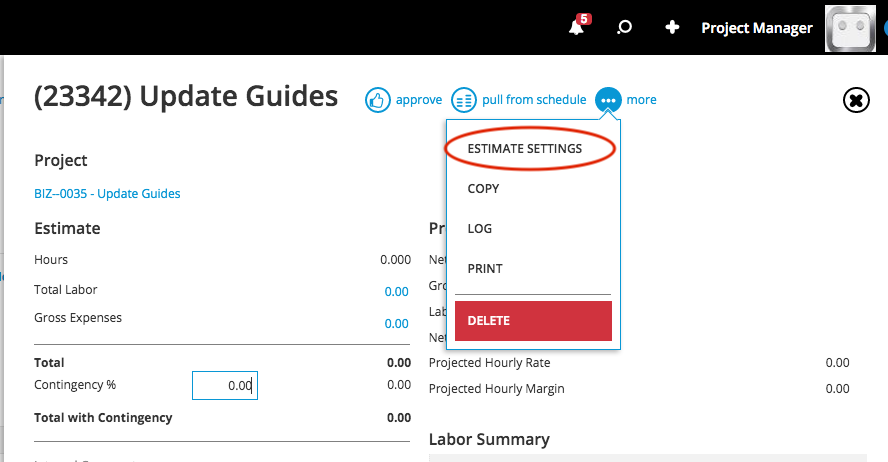Open the BIZ--0035 - Update Guides project link

point(107,194)
